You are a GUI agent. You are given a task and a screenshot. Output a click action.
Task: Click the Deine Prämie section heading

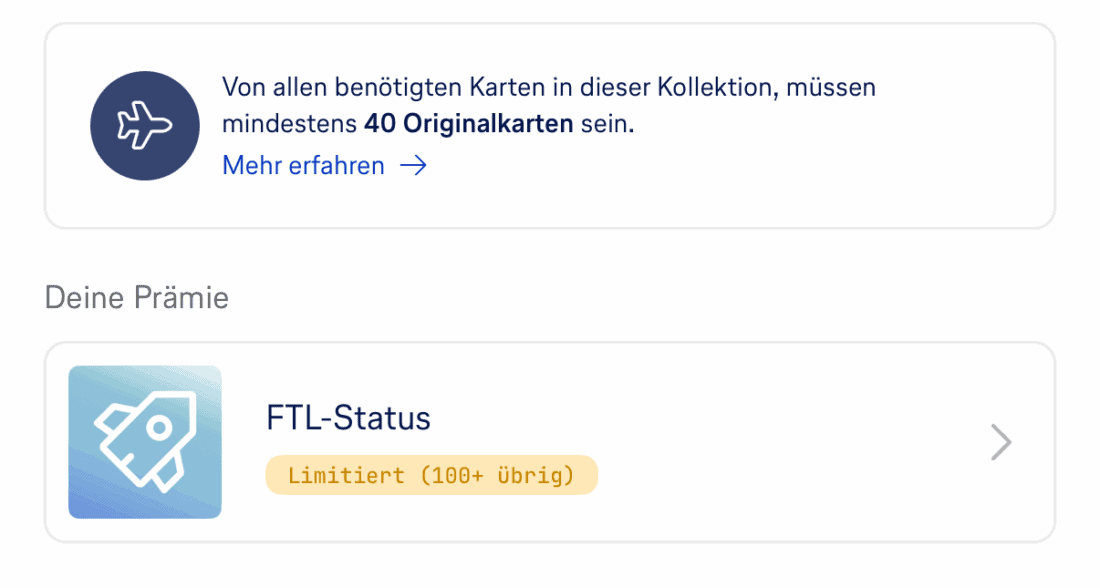(x=137, y=298)
